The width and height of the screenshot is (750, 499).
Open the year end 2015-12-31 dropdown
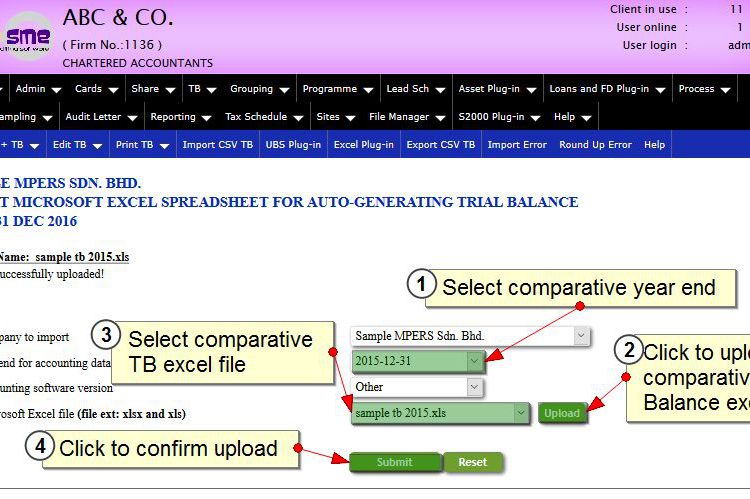pos(418,361)
